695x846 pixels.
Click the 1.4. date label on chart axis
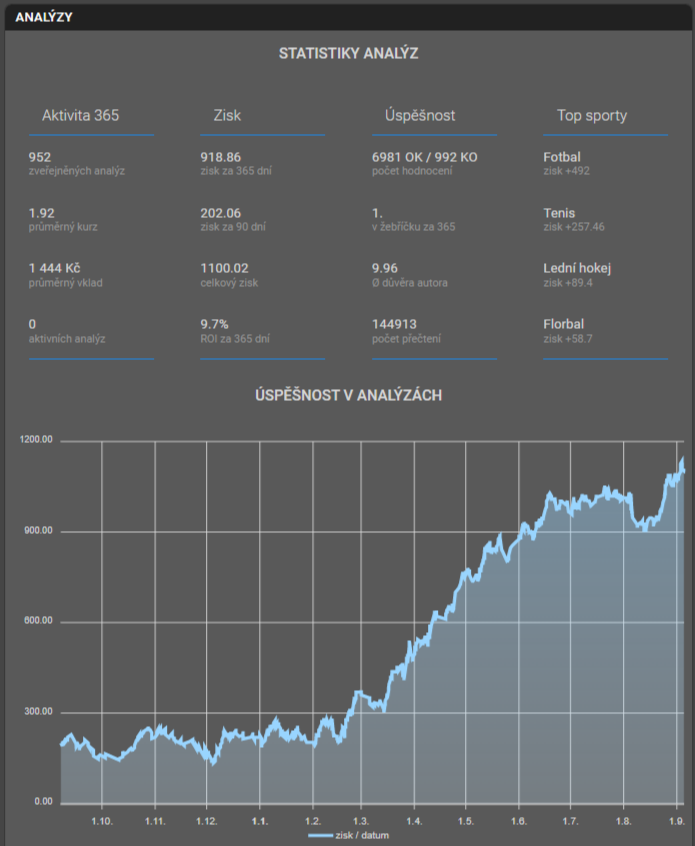(x=414, y=821)
